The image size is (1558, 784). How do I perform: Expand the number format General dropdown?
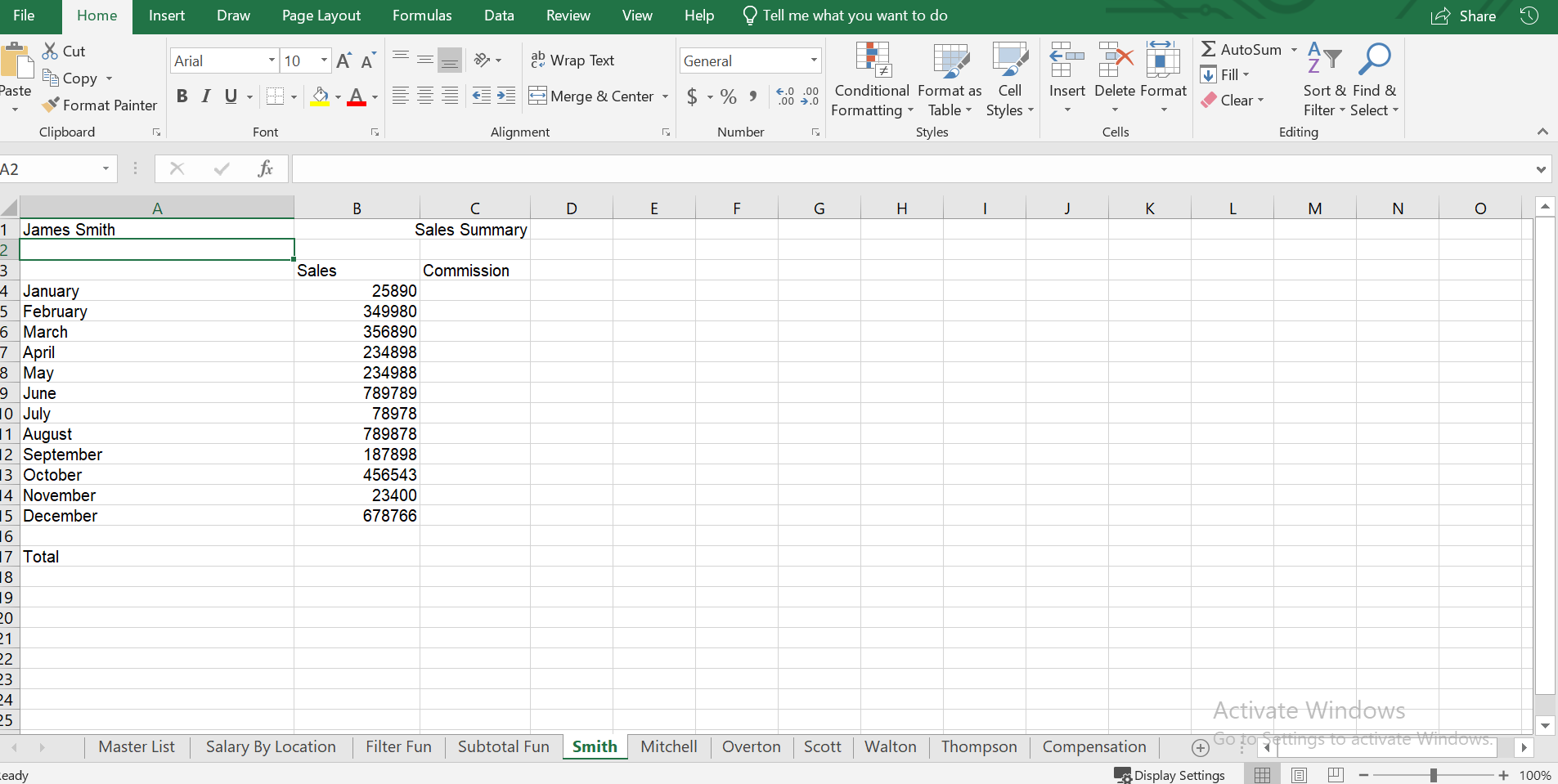pyautogui.click(x=814, y=60)
